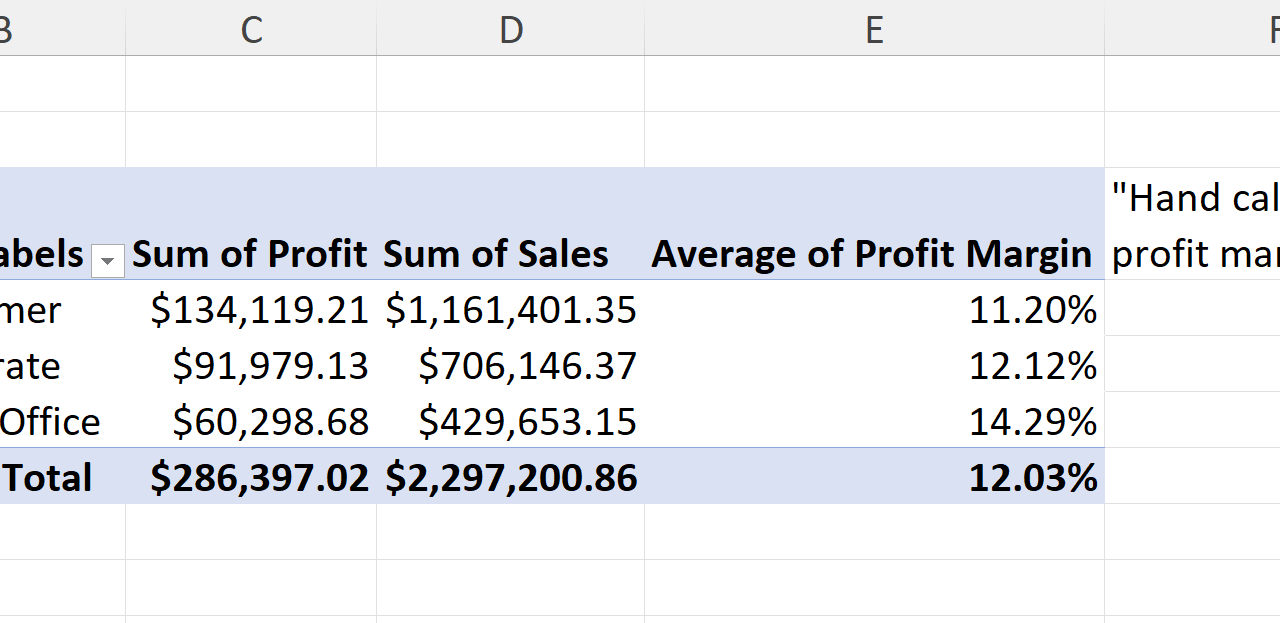The width and height of the screenshot is (1280, 623).
Task: Select the $429,653.15 sales cell
Action: click(527, 422)
